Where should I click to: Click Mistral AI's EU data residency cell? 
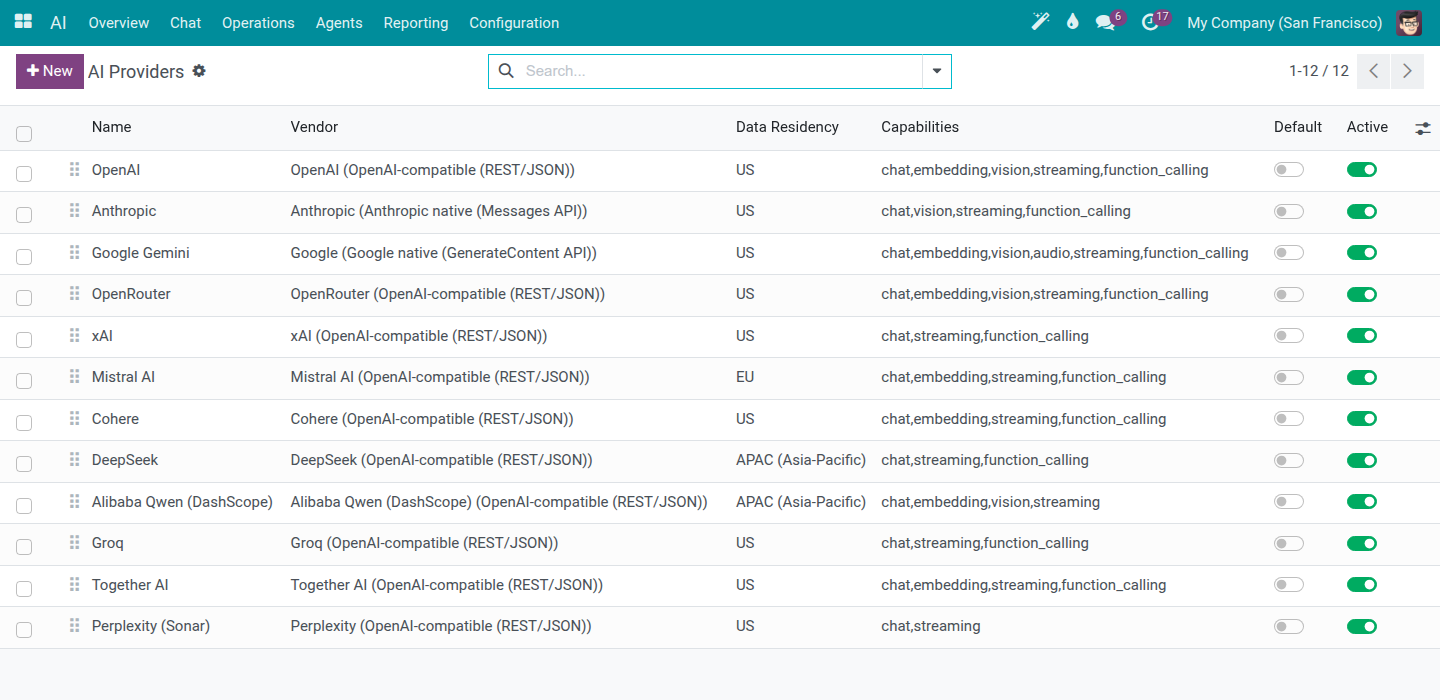(x=745, y=377)
